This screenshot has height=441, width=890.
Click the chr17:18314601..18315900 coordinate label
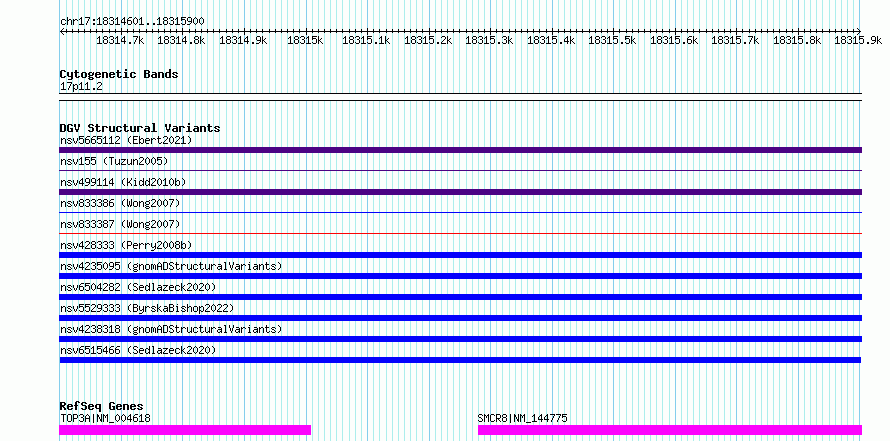(132, 21)
